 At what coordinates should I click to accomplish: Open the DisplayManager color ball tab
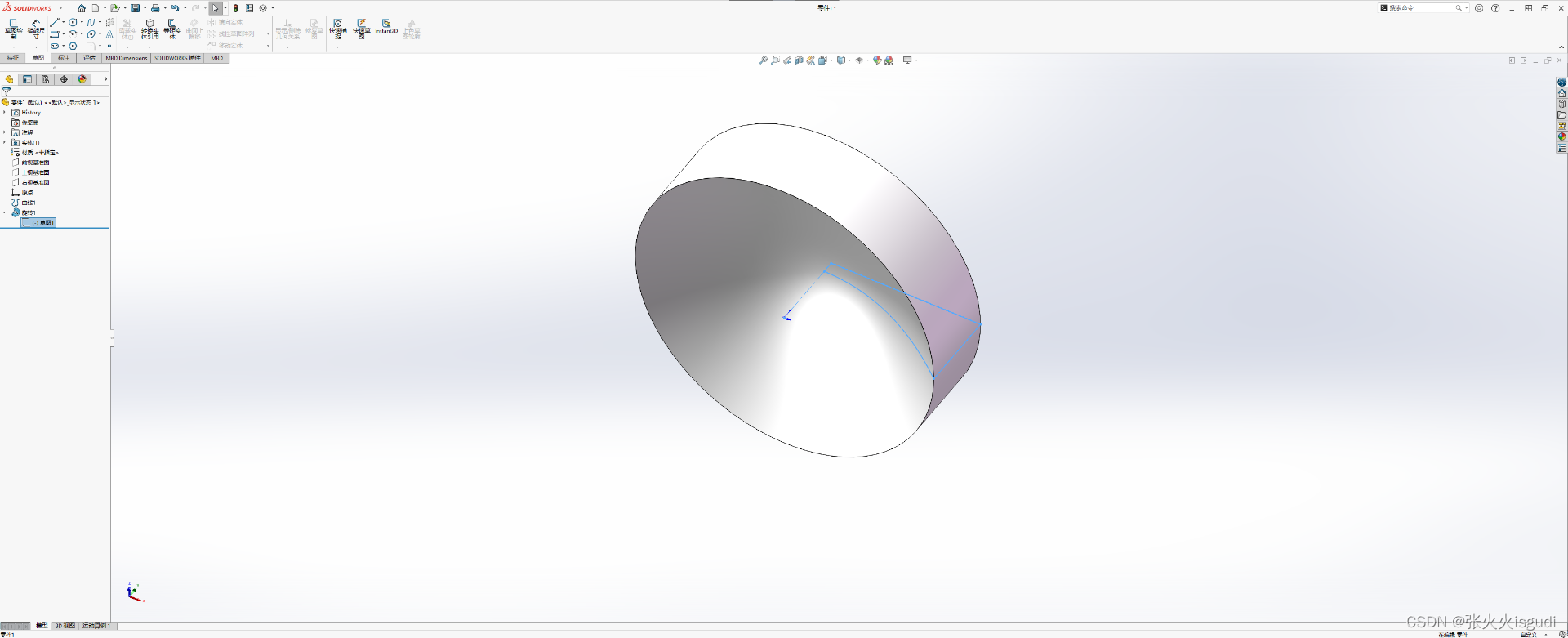pos(82,79)
